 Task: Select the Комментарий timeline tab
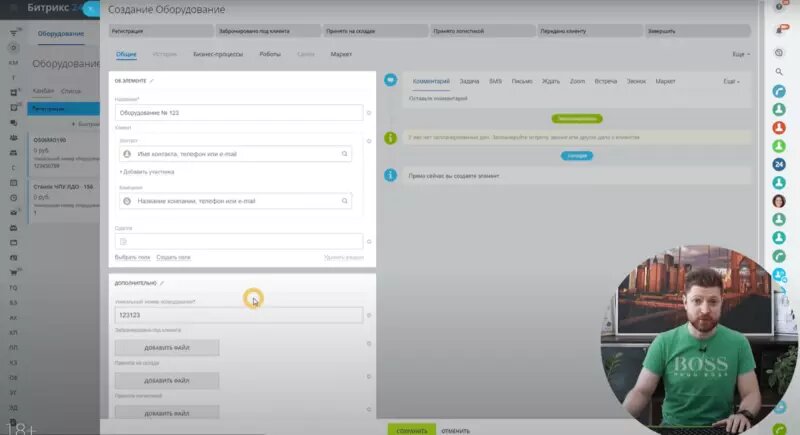coord(431,82)
